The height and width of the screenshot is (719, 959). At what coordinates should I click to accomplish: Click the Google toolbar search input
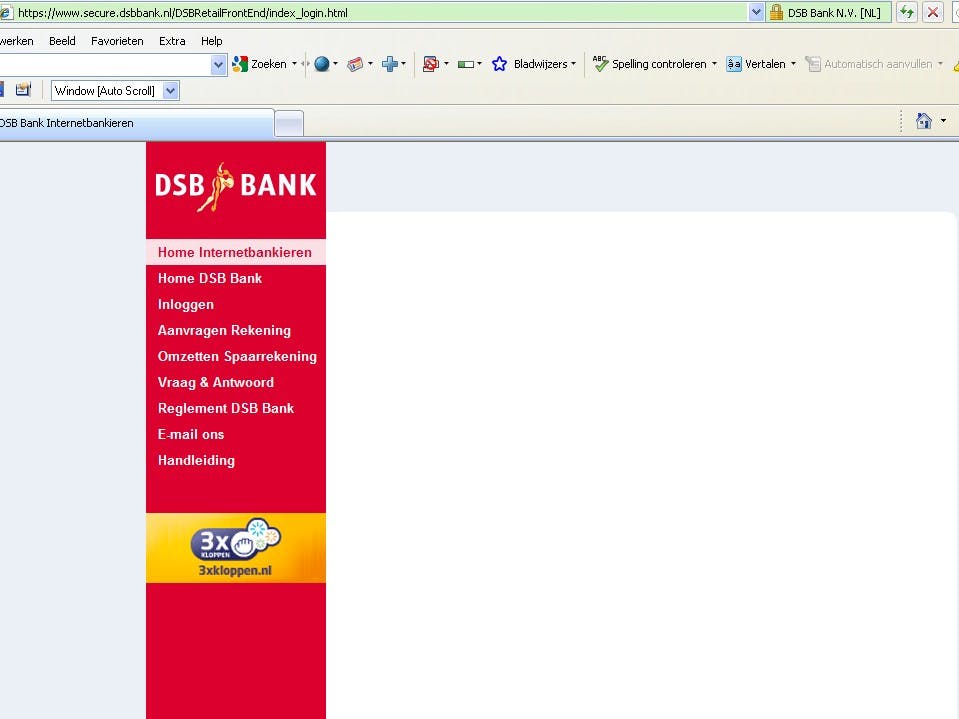pyautogui.click(x=105, y=65)
